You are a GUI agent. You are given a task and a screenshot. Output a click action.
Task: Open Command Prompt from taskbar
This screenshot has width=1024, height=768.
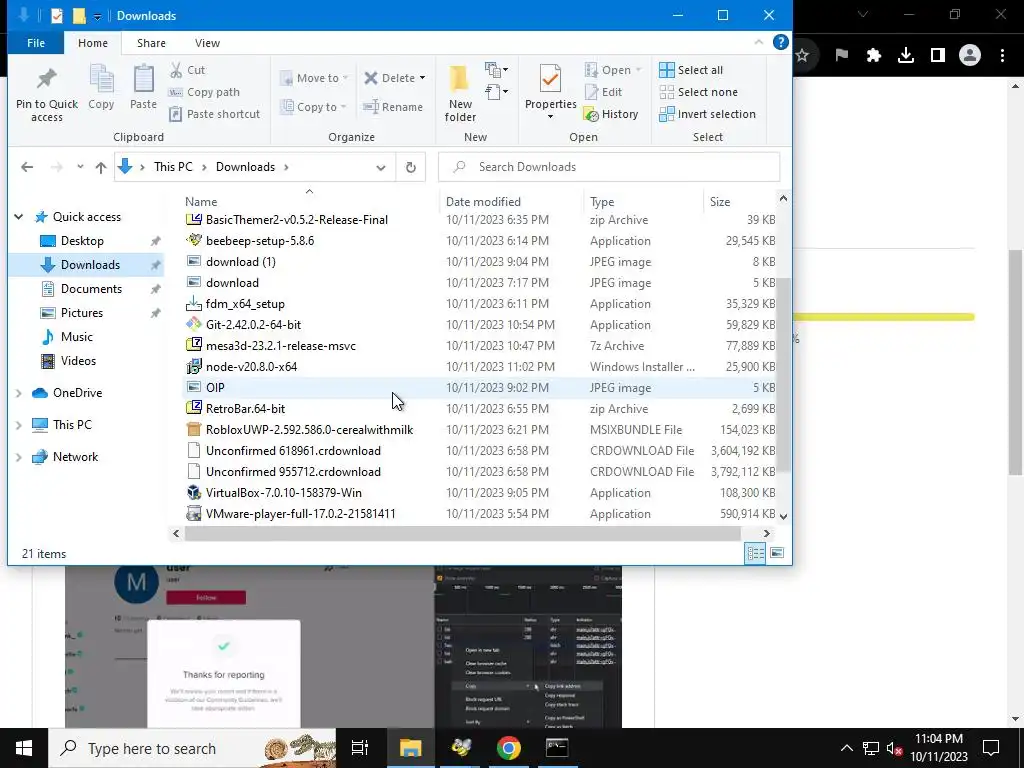[x=557, y=748]
